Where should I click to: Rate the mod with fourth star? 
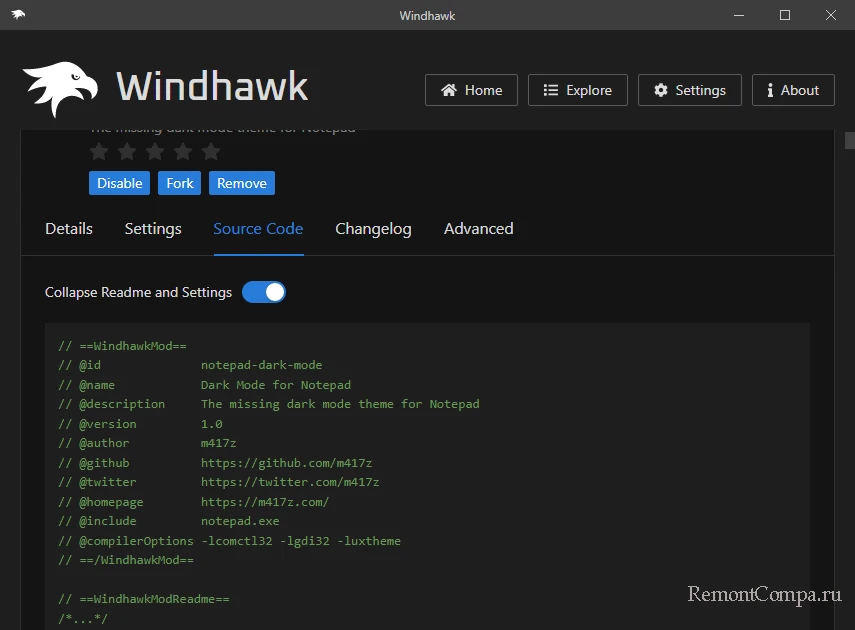182,152
